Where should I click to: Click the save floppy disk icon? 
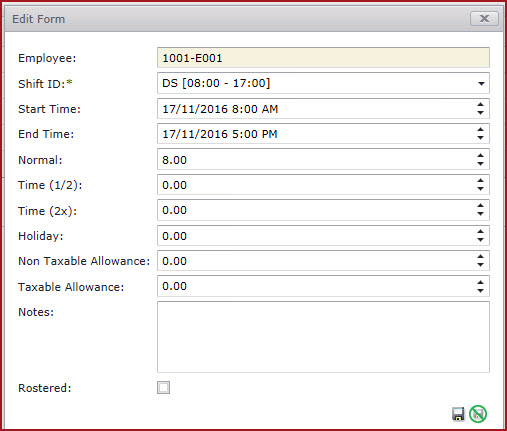click(458, 414)
